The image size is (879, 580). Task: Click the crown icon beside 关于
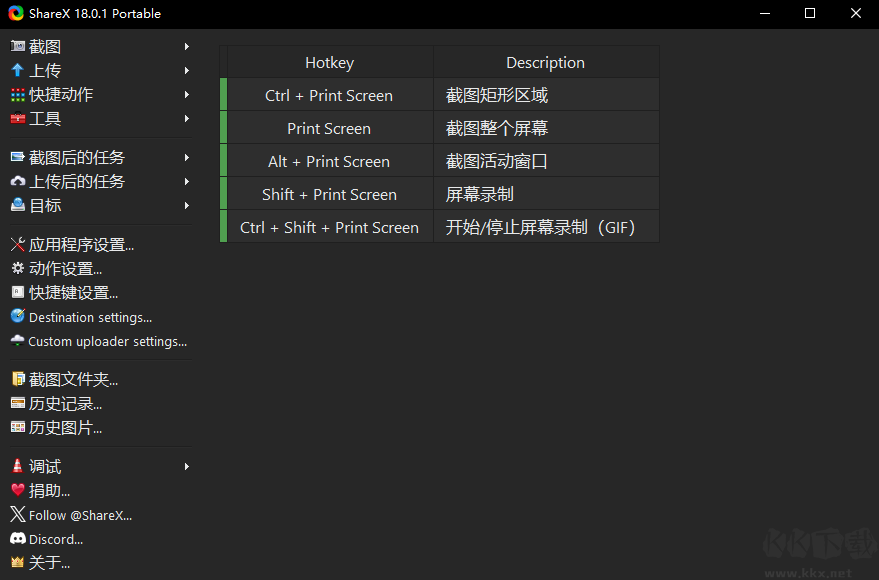(18, 562)
